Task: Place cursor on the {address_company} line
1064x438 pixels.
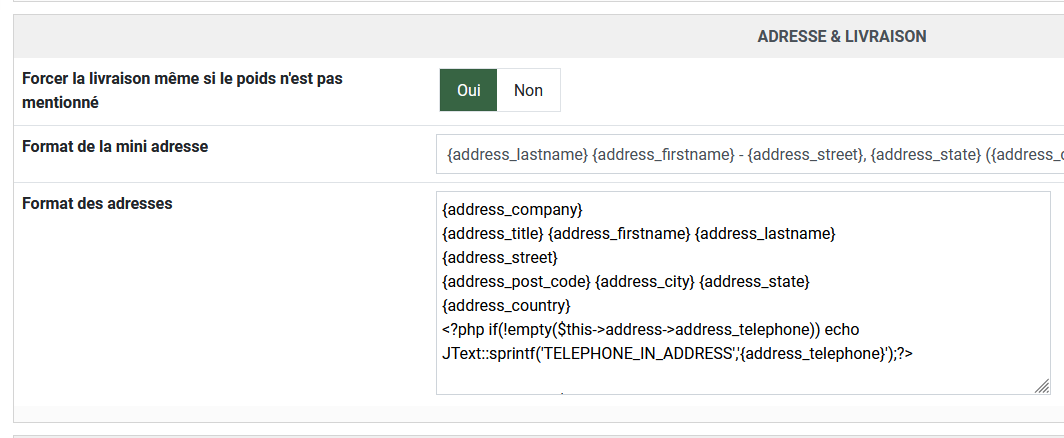Action: (x=511, y=210)
